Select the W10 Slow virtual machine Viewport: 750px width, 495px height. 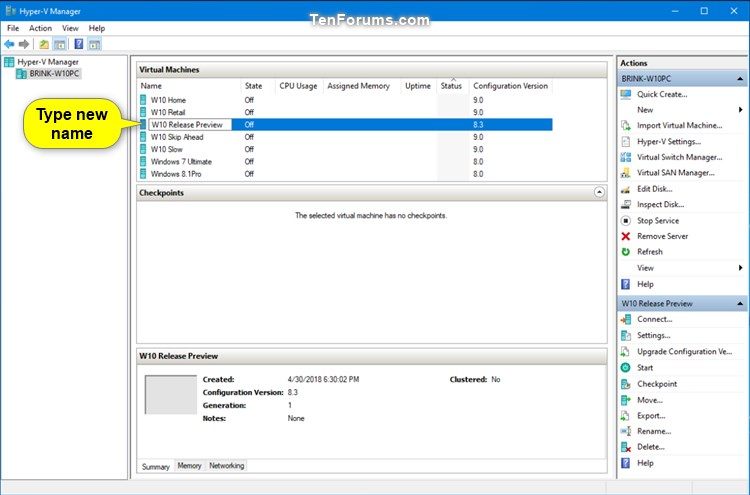[166, 149]
